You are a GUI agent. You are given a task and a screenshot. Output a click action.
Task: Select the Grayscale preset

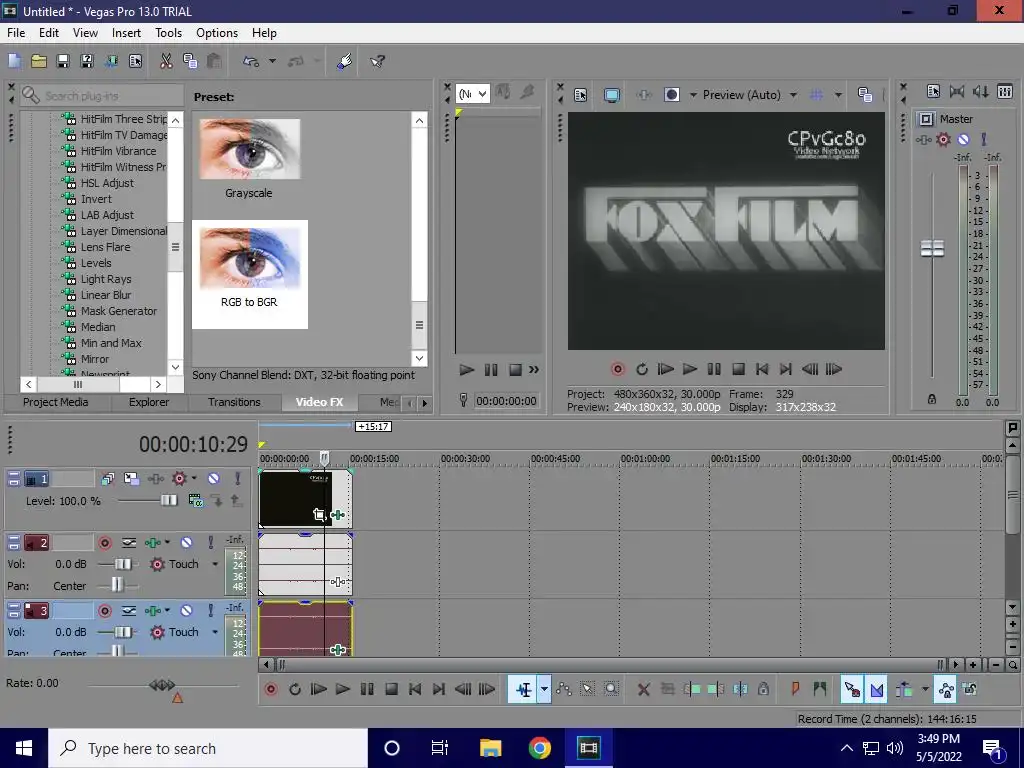tap(249, 159)
